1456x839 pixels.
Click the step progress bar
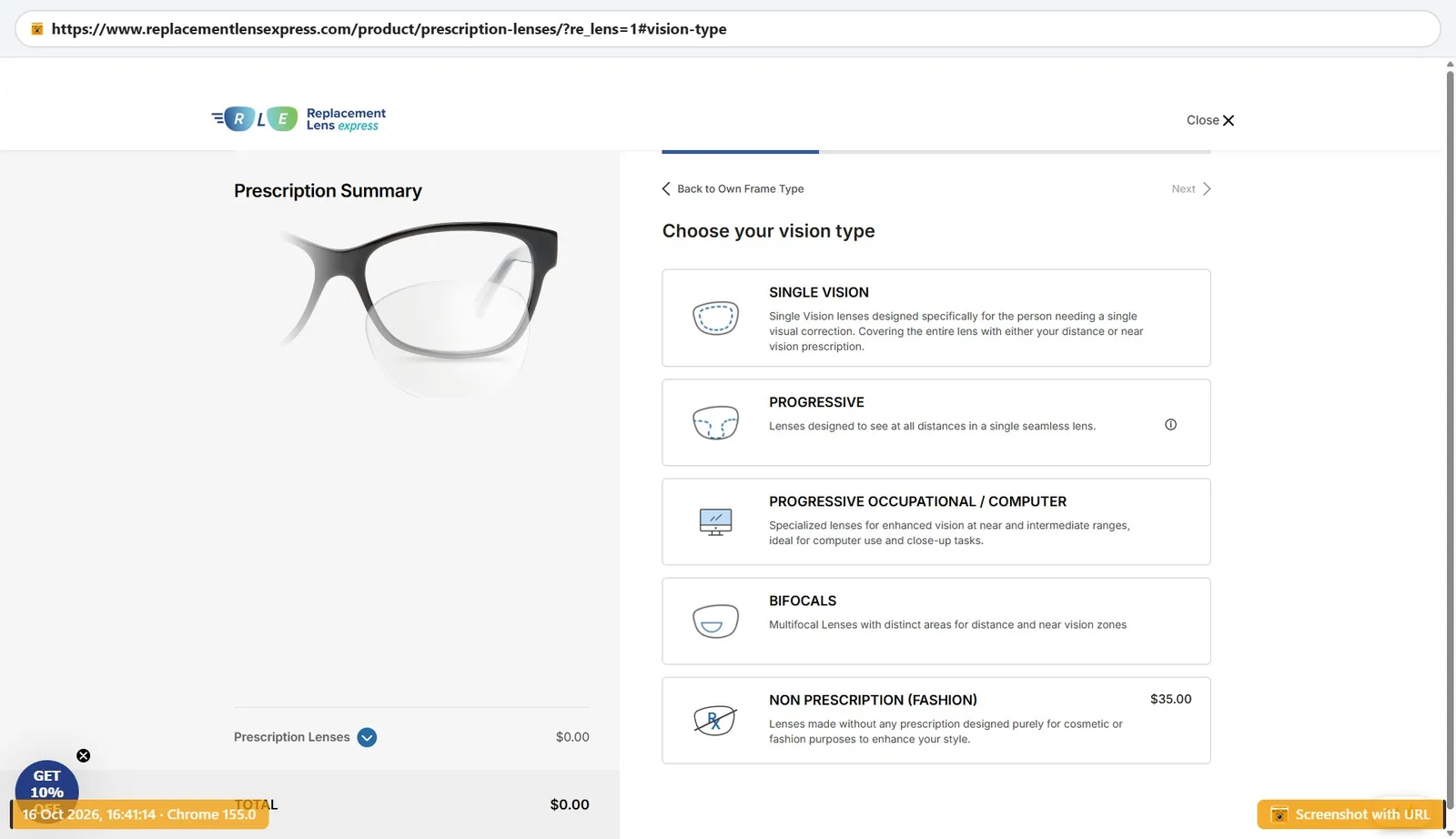pos(936,152)
